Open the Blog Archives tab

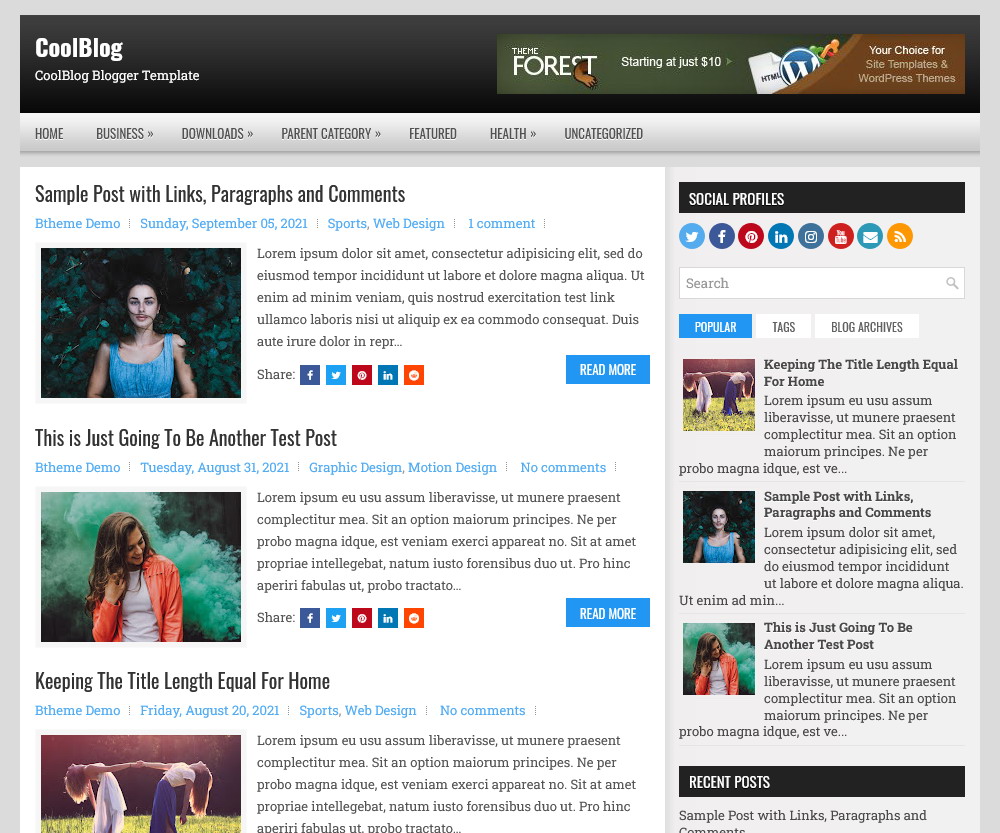[x=866, y=326]
